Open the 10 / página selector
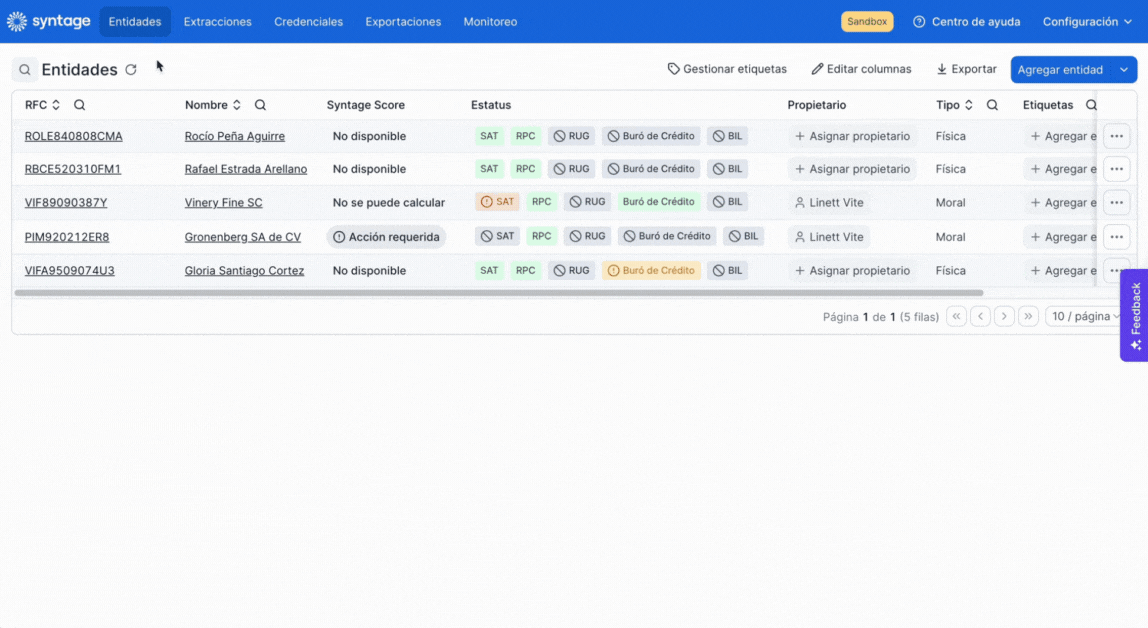This screenshot has width=1148, height=628. coord(1084,316)
